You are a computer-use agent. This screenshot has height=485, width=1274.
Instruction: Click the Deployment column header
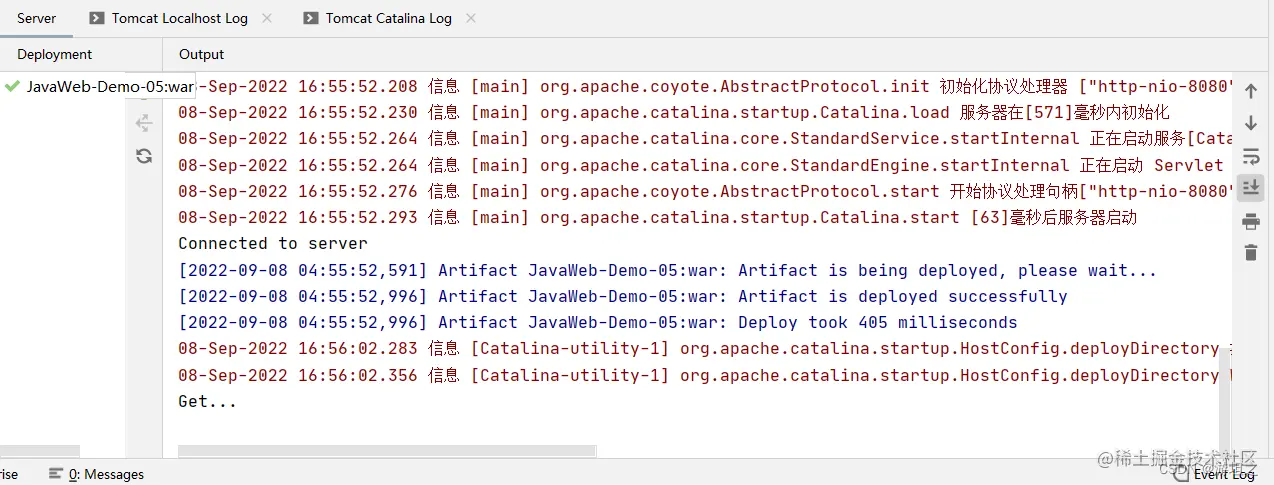click(x=55, y=54)
